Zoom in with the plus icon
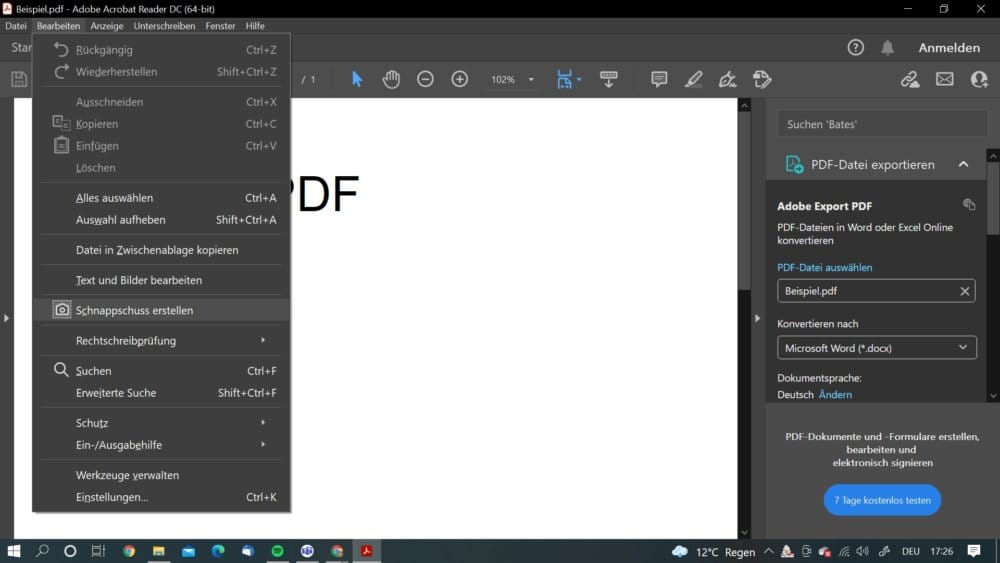This screenshot has width=1000, height=563. (x=460, y=79)
